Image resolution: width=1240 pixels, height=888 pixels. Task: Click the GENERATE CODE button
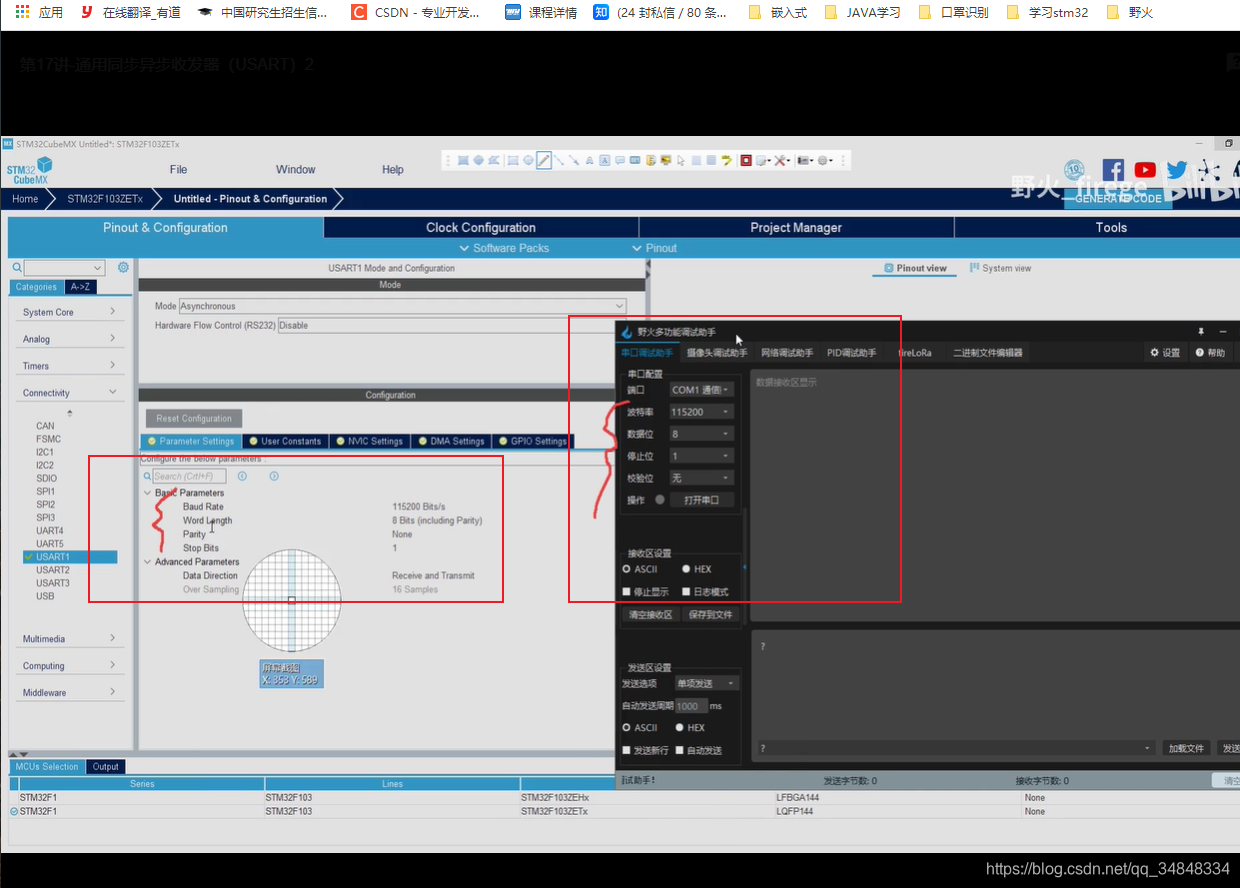pos(1117,199)
